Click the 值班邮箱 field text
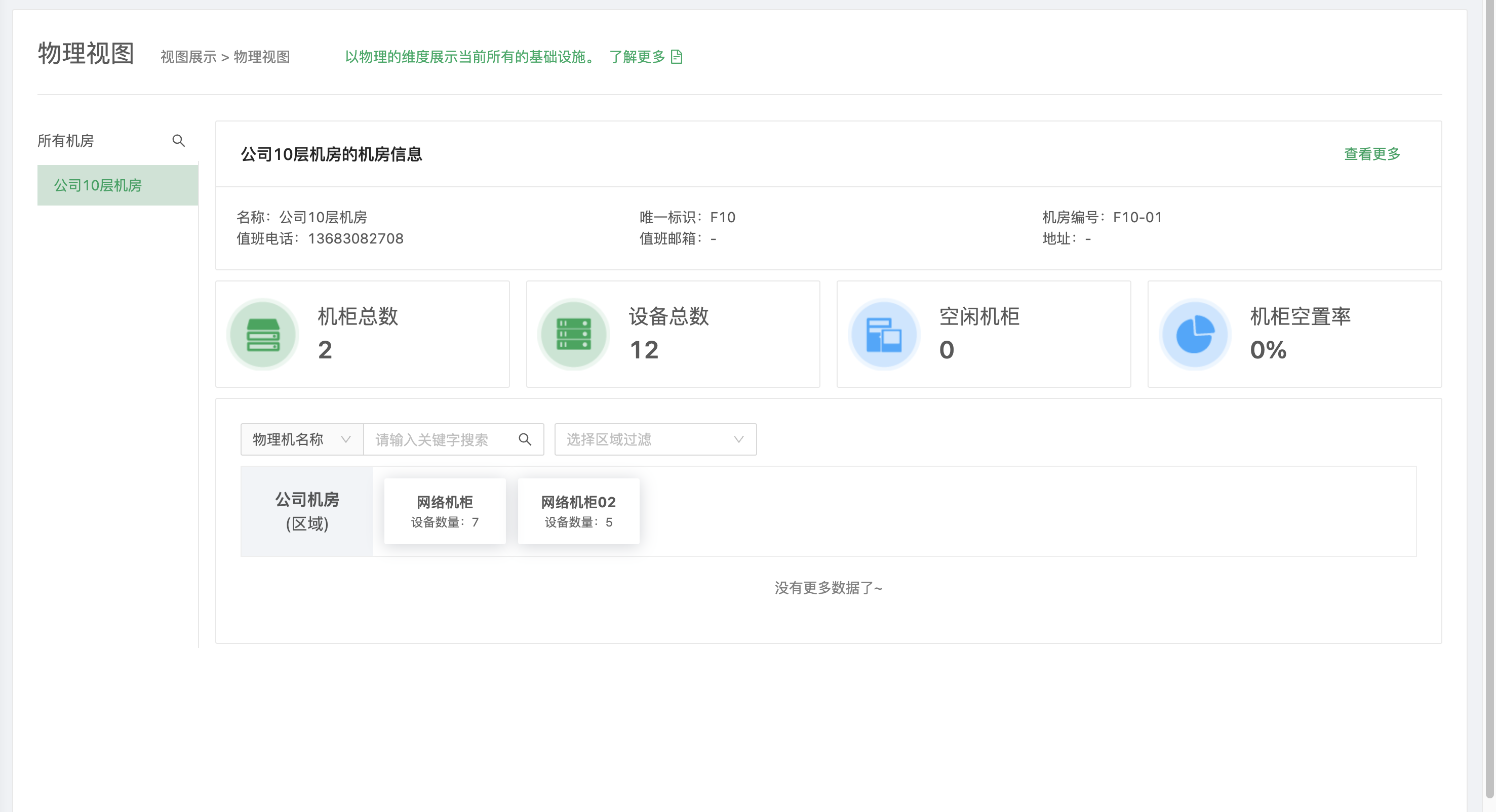Image resolution: width=1496 pixels, height=812 pixels. (x=678, y=238)
